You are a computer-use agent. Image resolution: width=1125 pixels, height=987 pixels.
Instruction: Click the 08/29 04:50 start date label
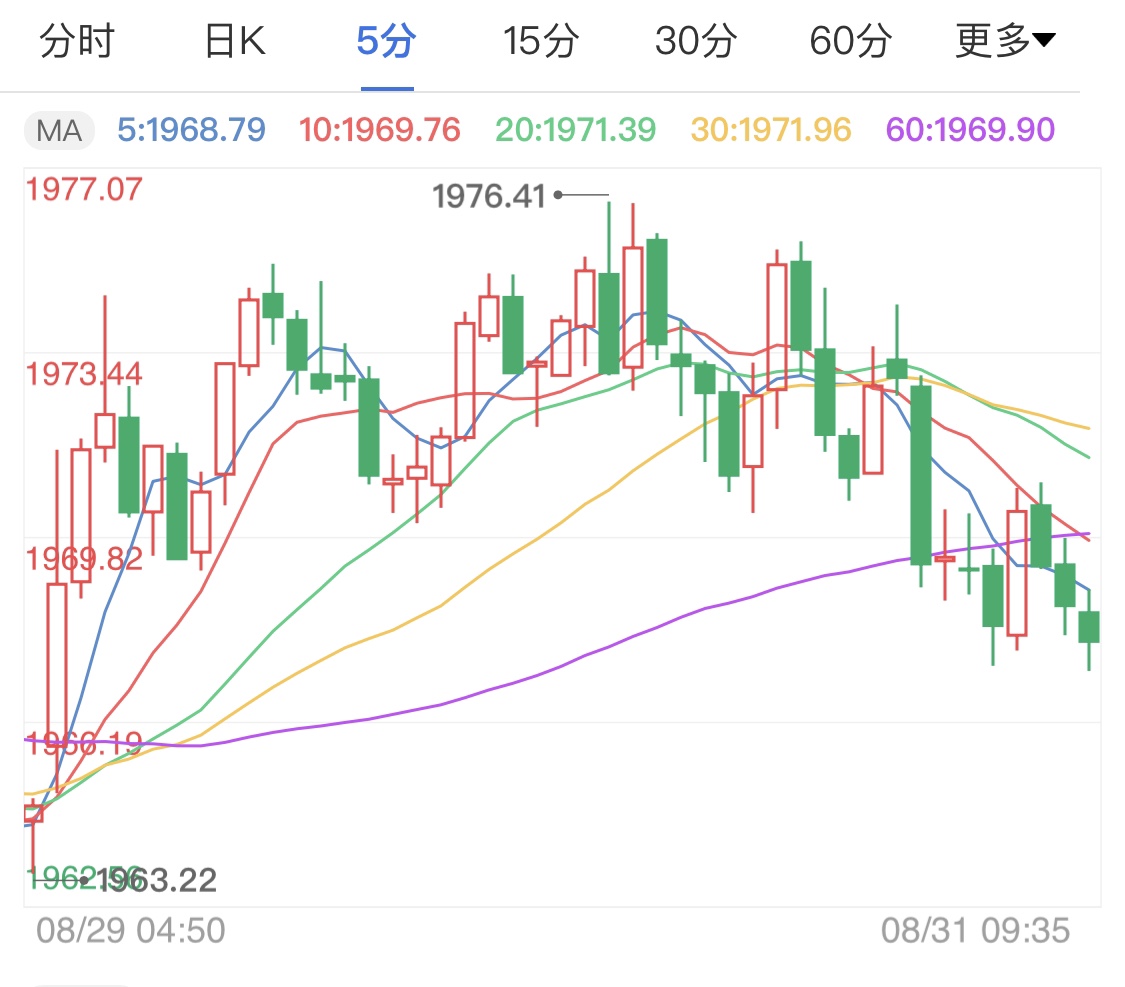click(x=131, y=930)
